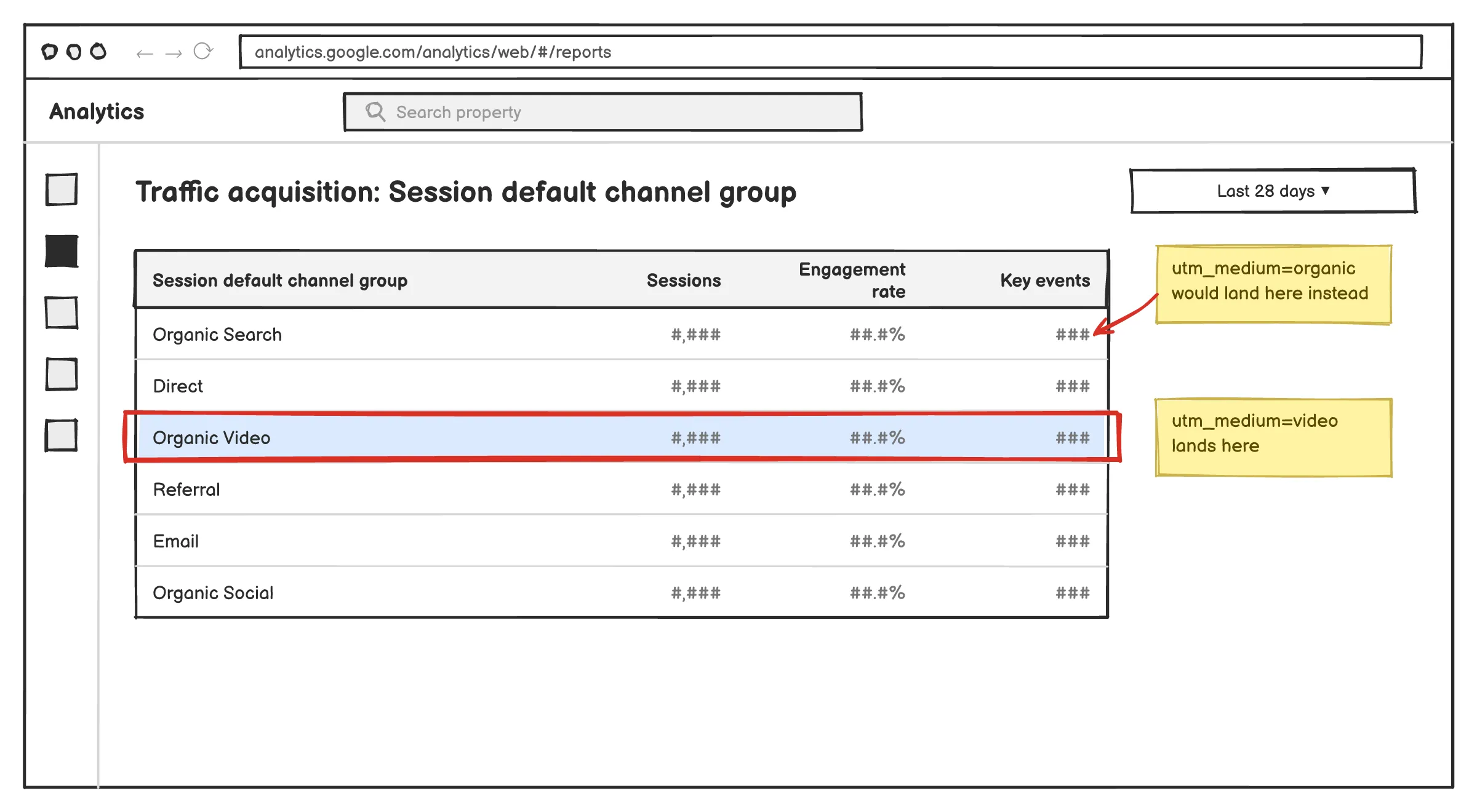
Task: Click the Analytics logo text
Action: point(97,111)
